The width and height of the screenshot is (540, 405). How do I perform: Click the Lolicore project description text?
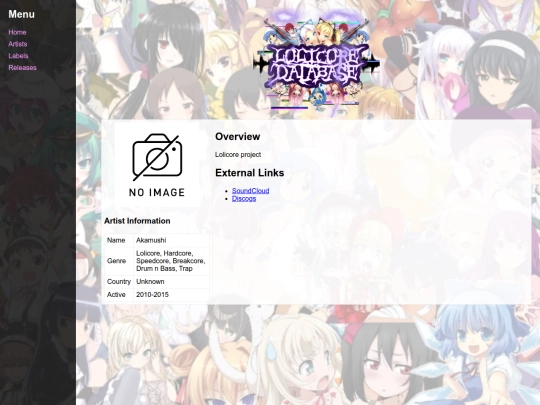tap(238, 155)
